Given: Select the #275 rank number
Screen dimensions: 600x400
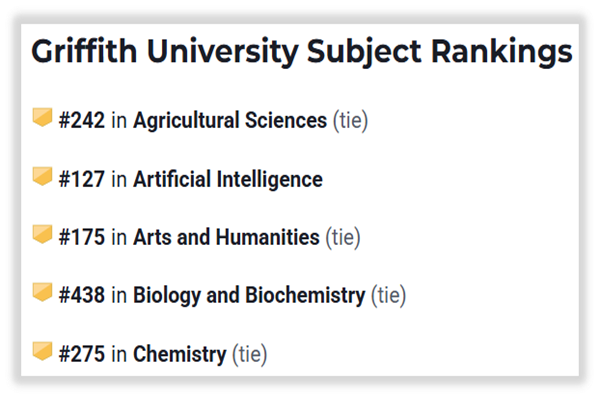Looking at the screenshot, I should coord(82,354).
